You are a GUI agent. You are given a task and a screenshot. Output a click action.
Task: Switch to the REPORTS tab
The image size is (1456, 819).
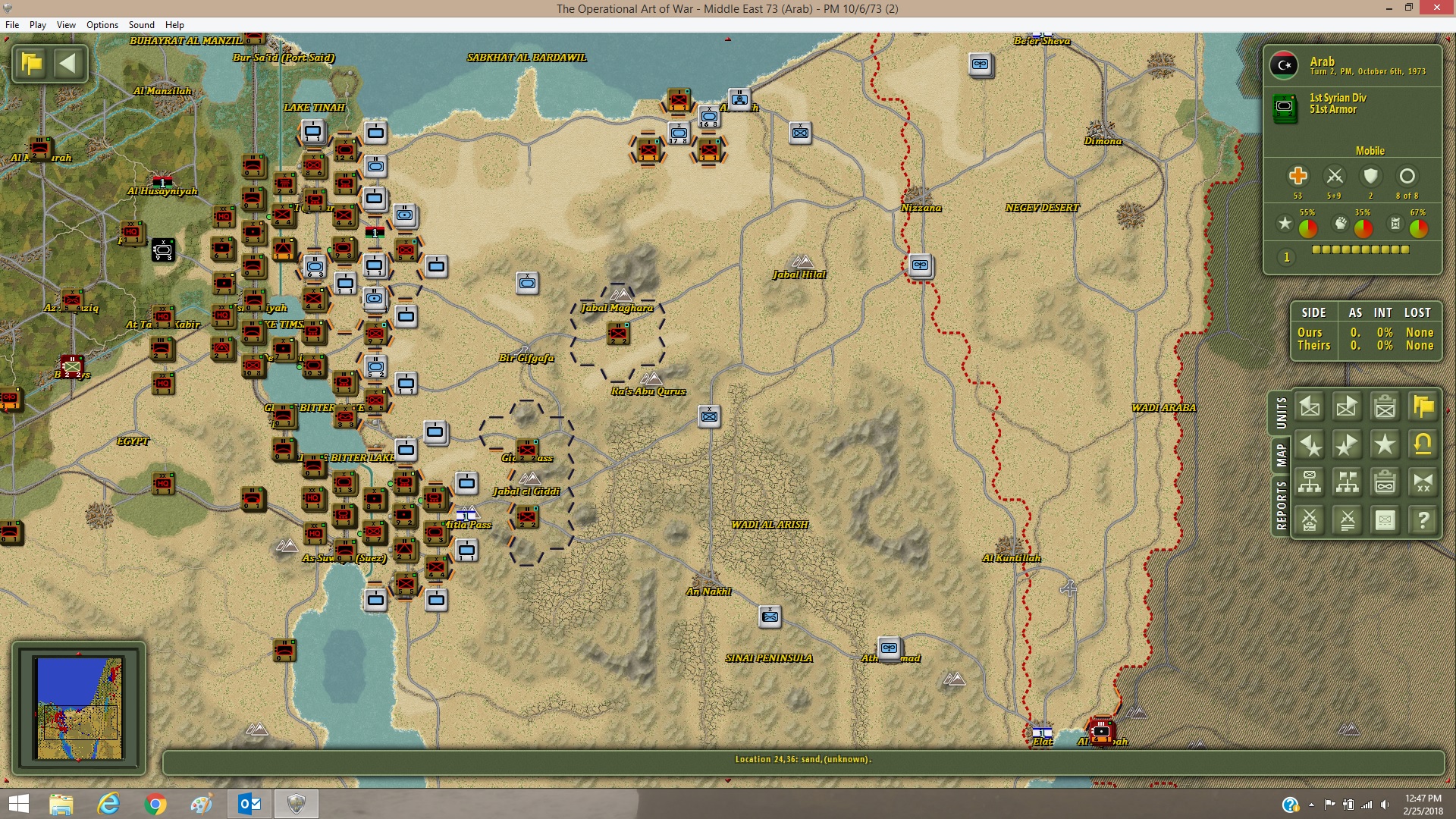[x=1281, y=505]
